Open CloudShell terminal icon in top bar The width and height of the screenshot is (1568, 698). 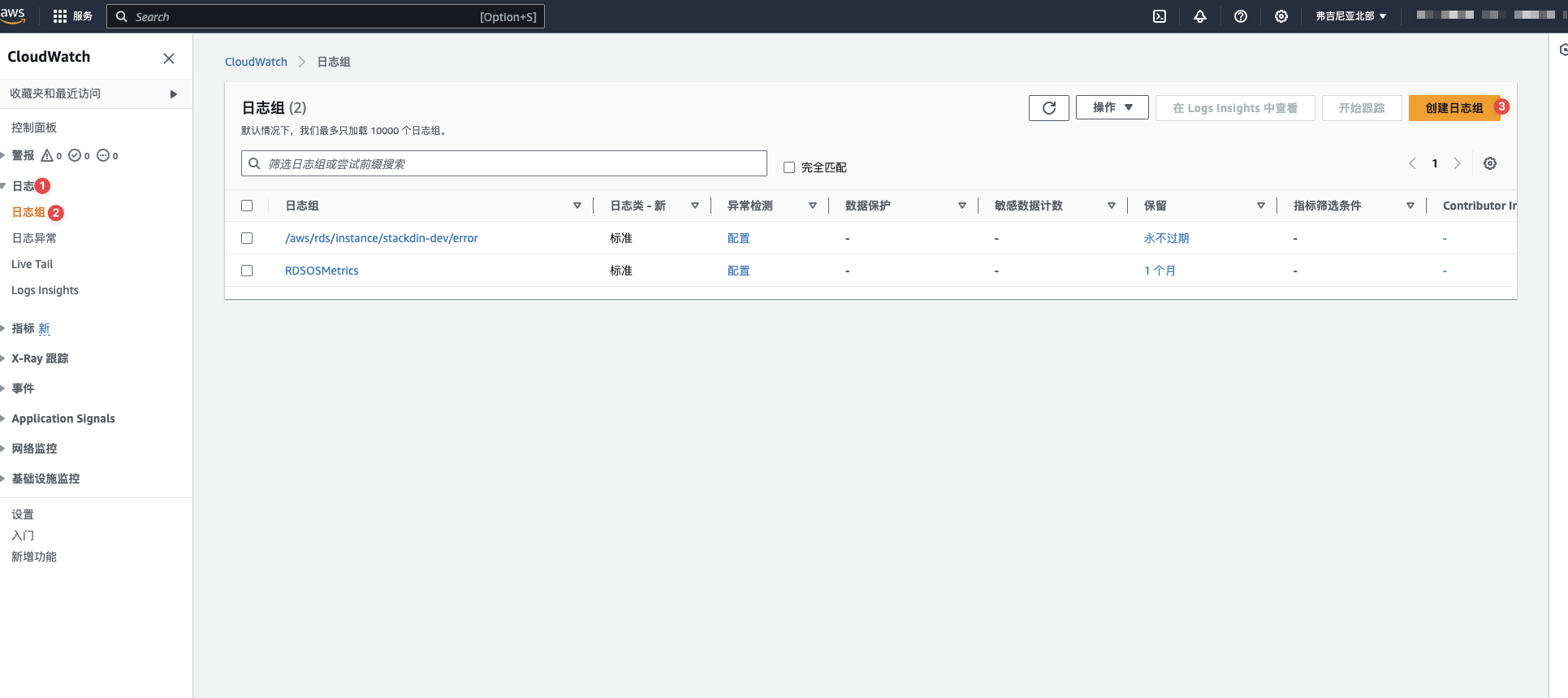1160,16
